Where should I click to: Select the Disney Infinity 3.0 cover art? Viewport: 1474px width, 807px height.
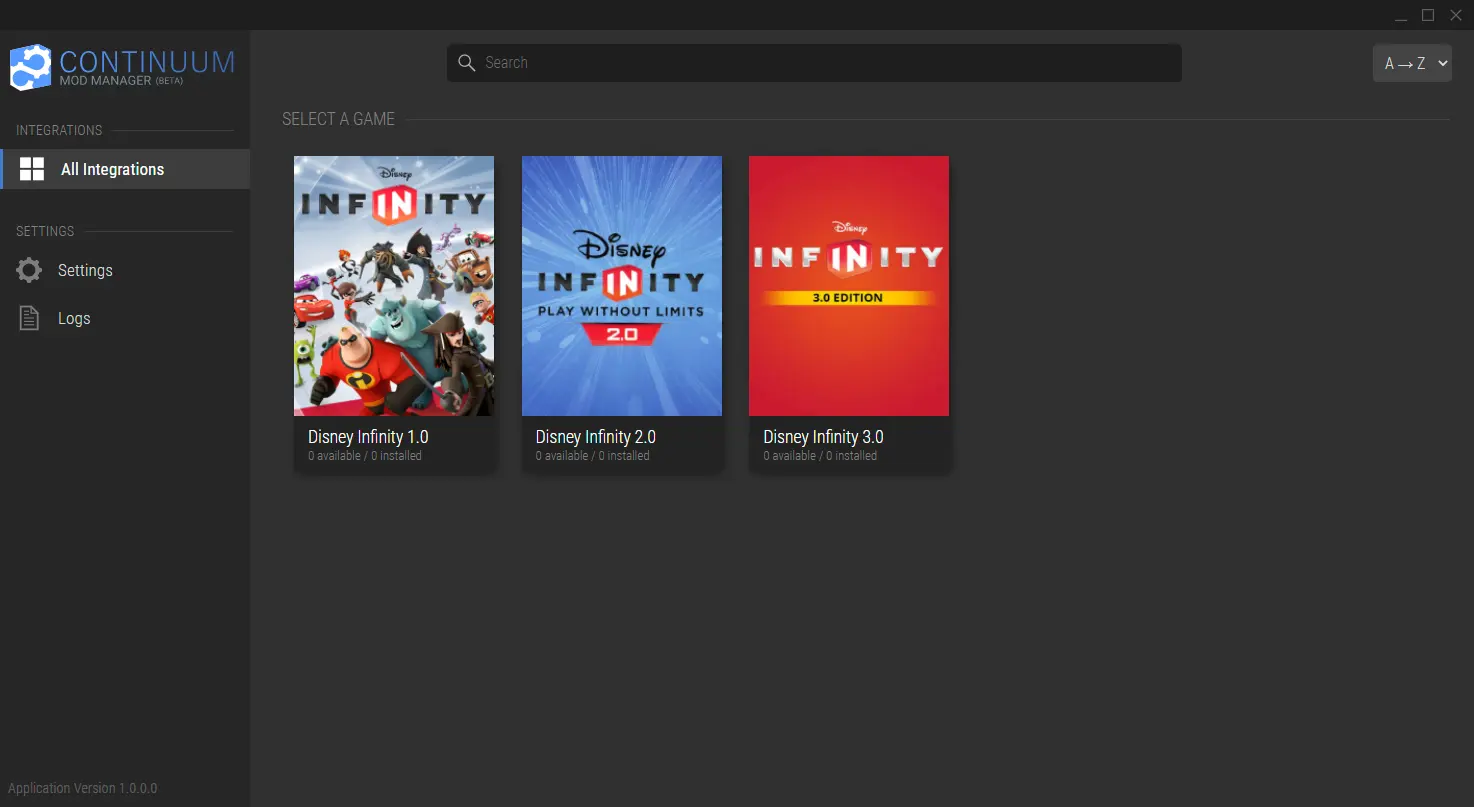coord(849,286)
